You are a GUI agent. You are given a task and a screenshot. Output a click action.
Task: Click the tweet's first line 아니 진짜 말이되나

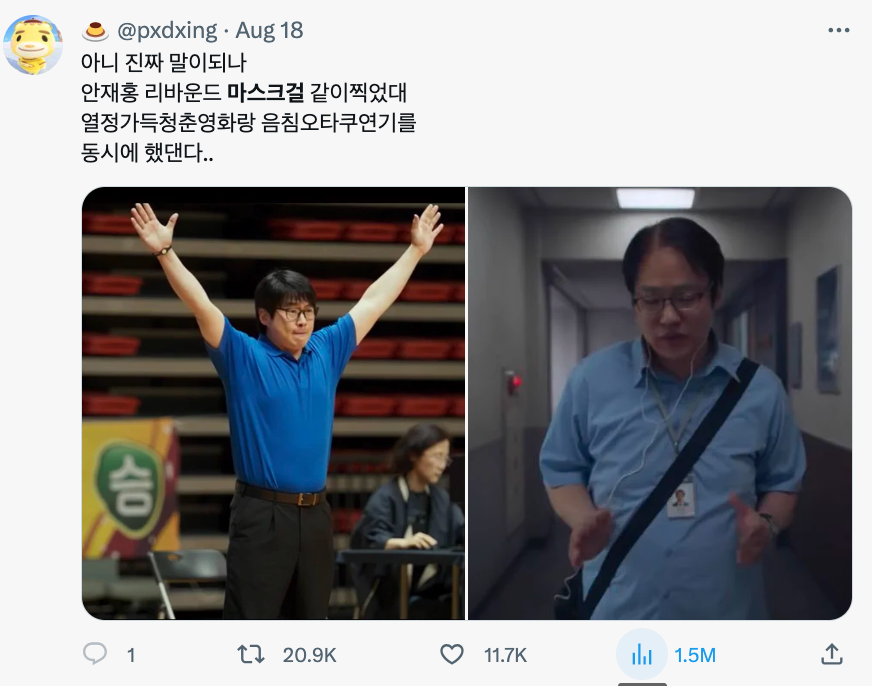(x=164, y=62)
